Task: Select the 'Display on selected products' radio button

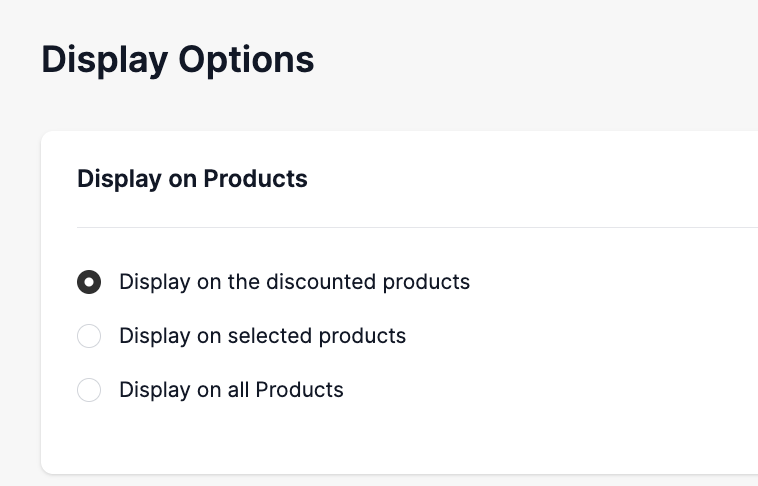Action: [89, 336]
